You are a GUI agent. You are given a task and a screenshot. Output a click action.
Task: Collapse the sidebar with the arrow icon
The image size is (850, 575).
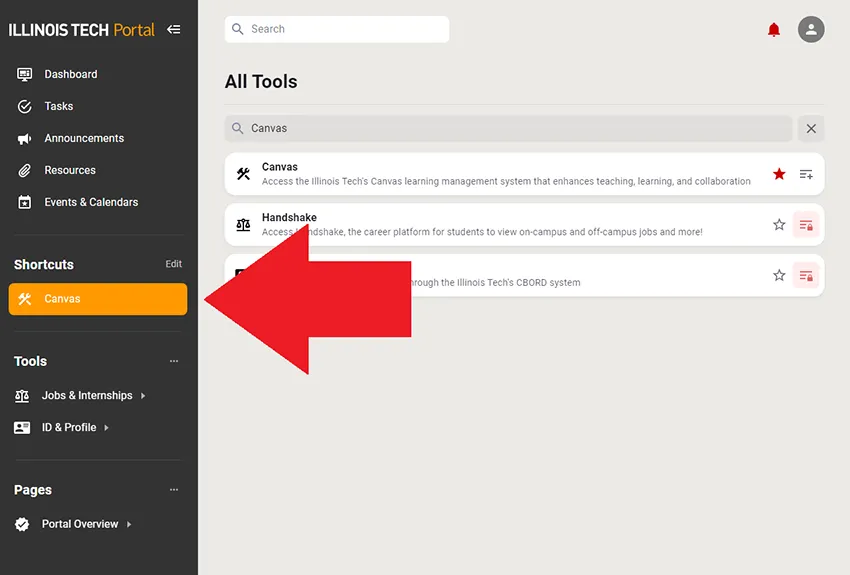pos(173,29)
